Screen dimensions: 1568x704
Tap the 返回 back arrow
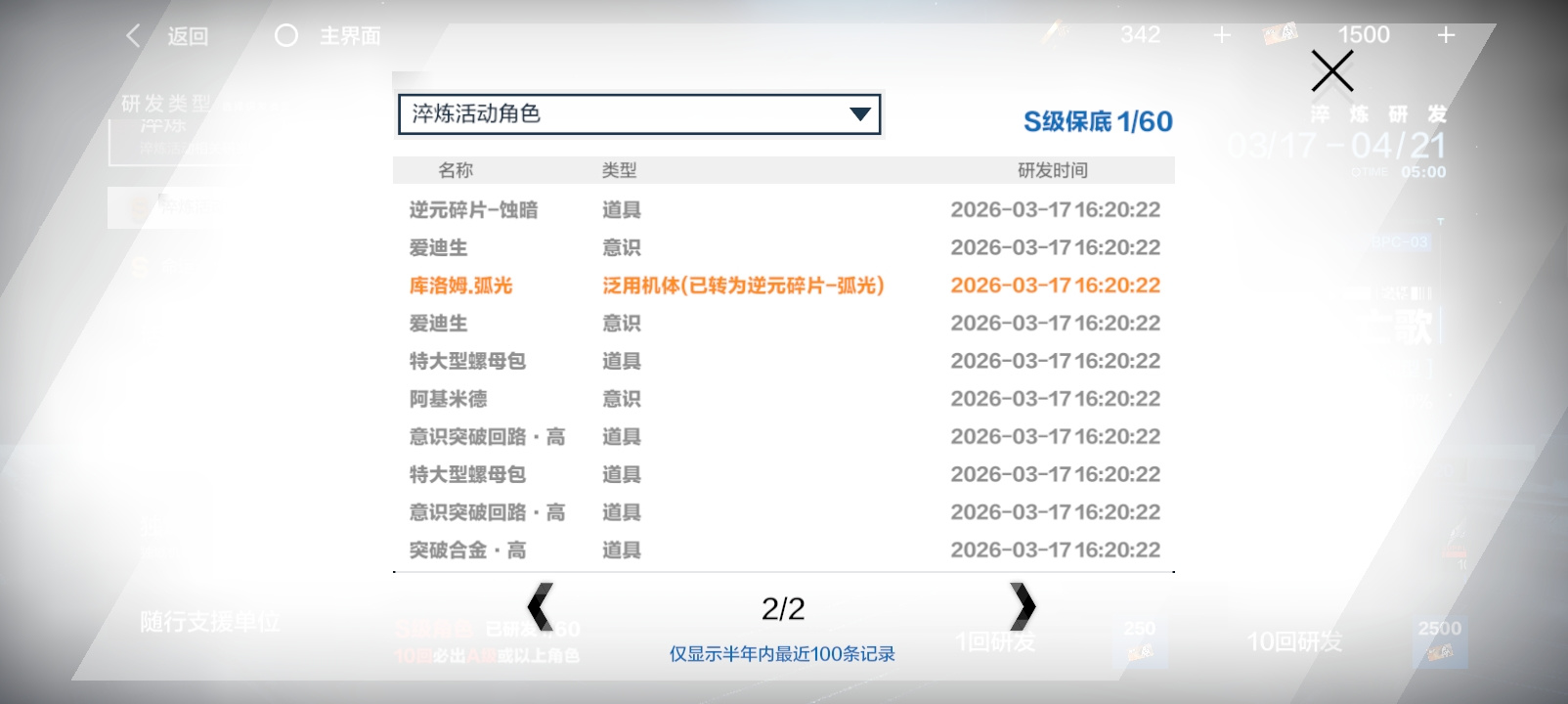pyautogui.click(x=134, y=36)
